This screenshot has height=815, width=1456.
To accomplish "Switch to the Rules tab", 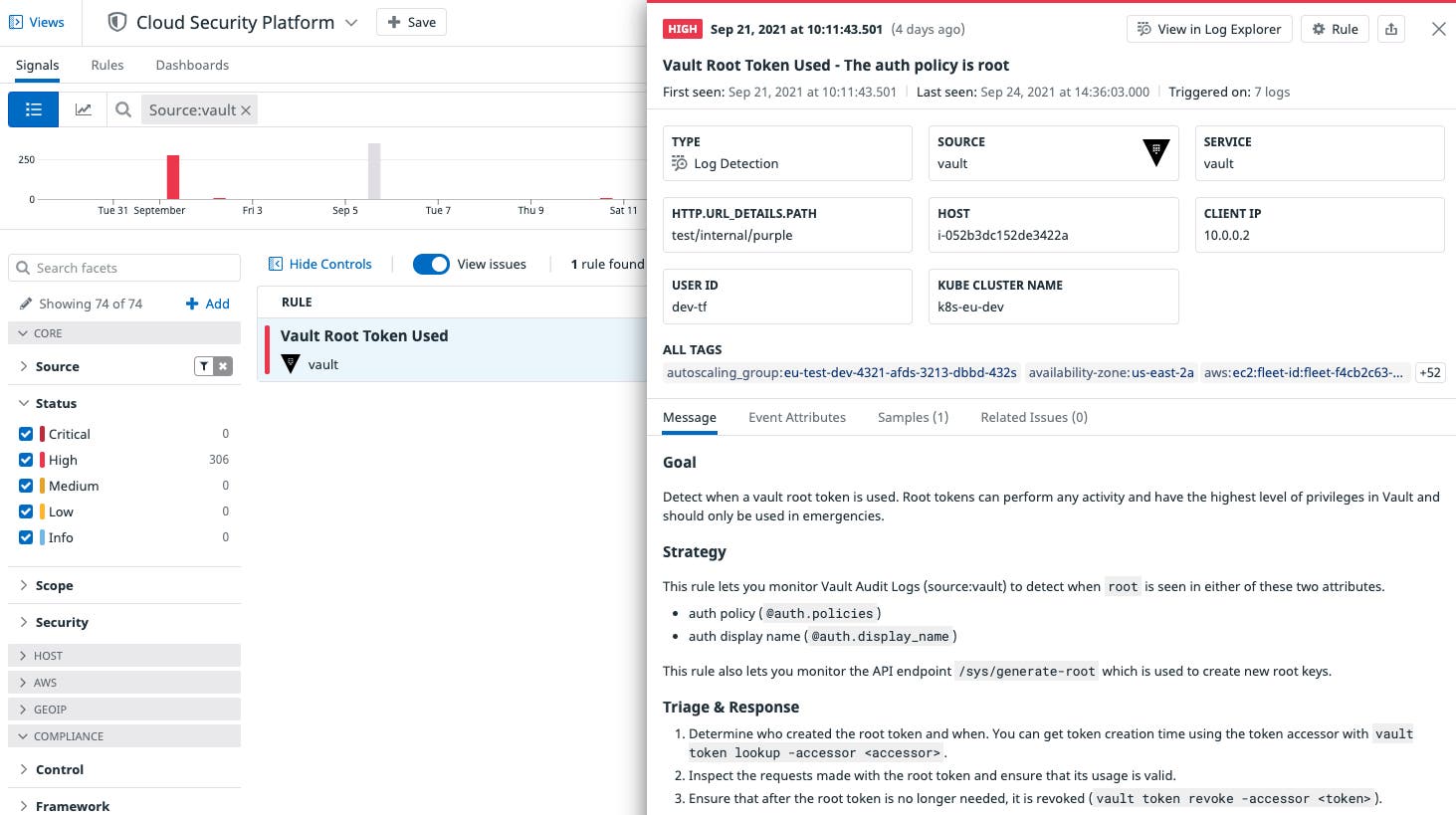I will pyautogui.click(x=106, y=64).
